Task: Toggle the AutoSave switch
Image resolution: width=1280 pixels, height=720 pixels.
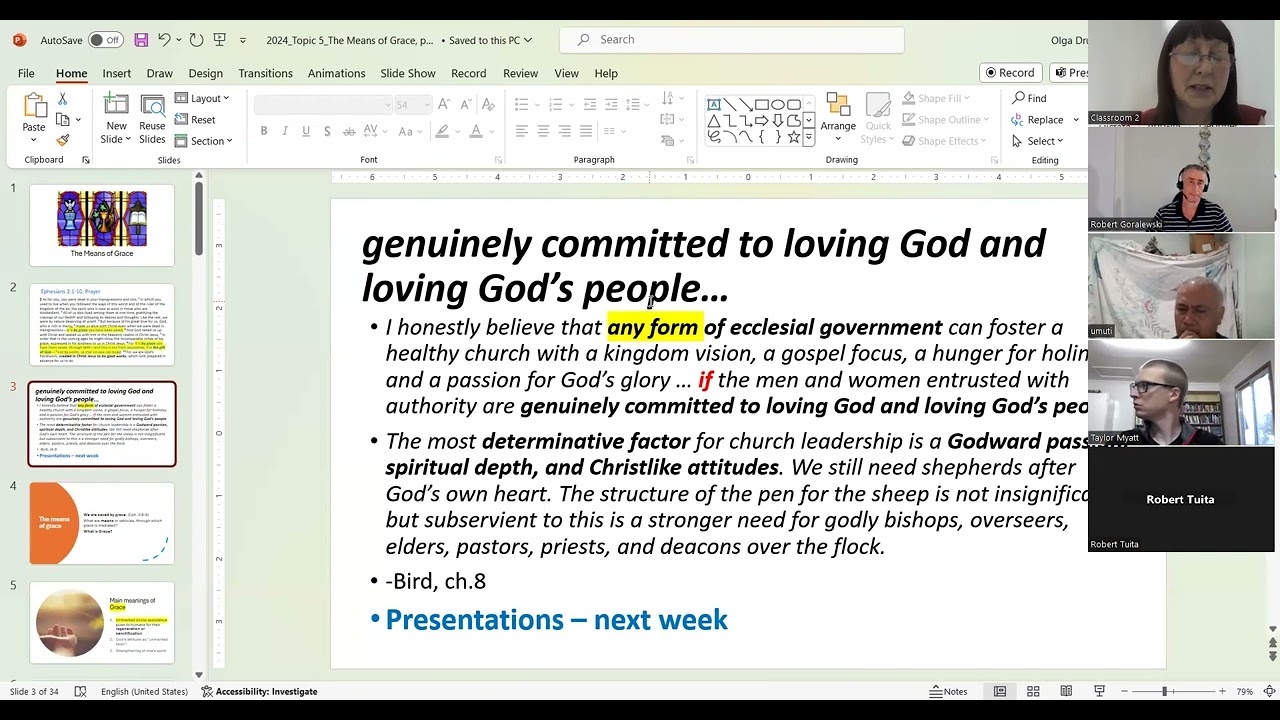Action: 104,40
